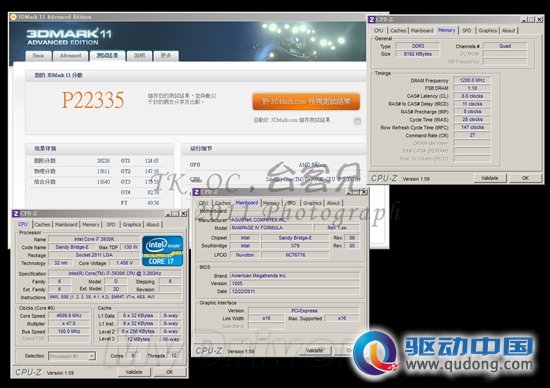Click the BIOS Brand American Megatrends Inc. field
The width and height of the screenshot is (550, 388).
tap(295, 276)
